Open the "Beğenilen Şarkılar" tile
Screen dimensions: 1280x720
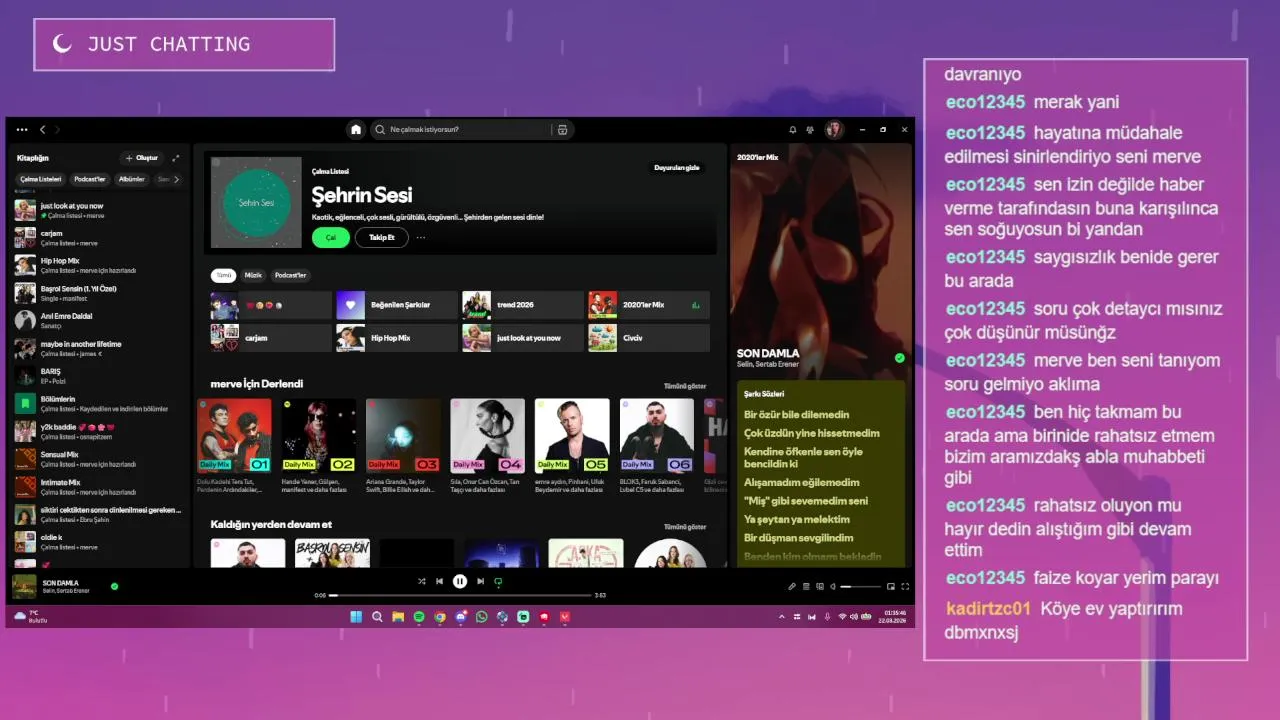tap(397, 305)
